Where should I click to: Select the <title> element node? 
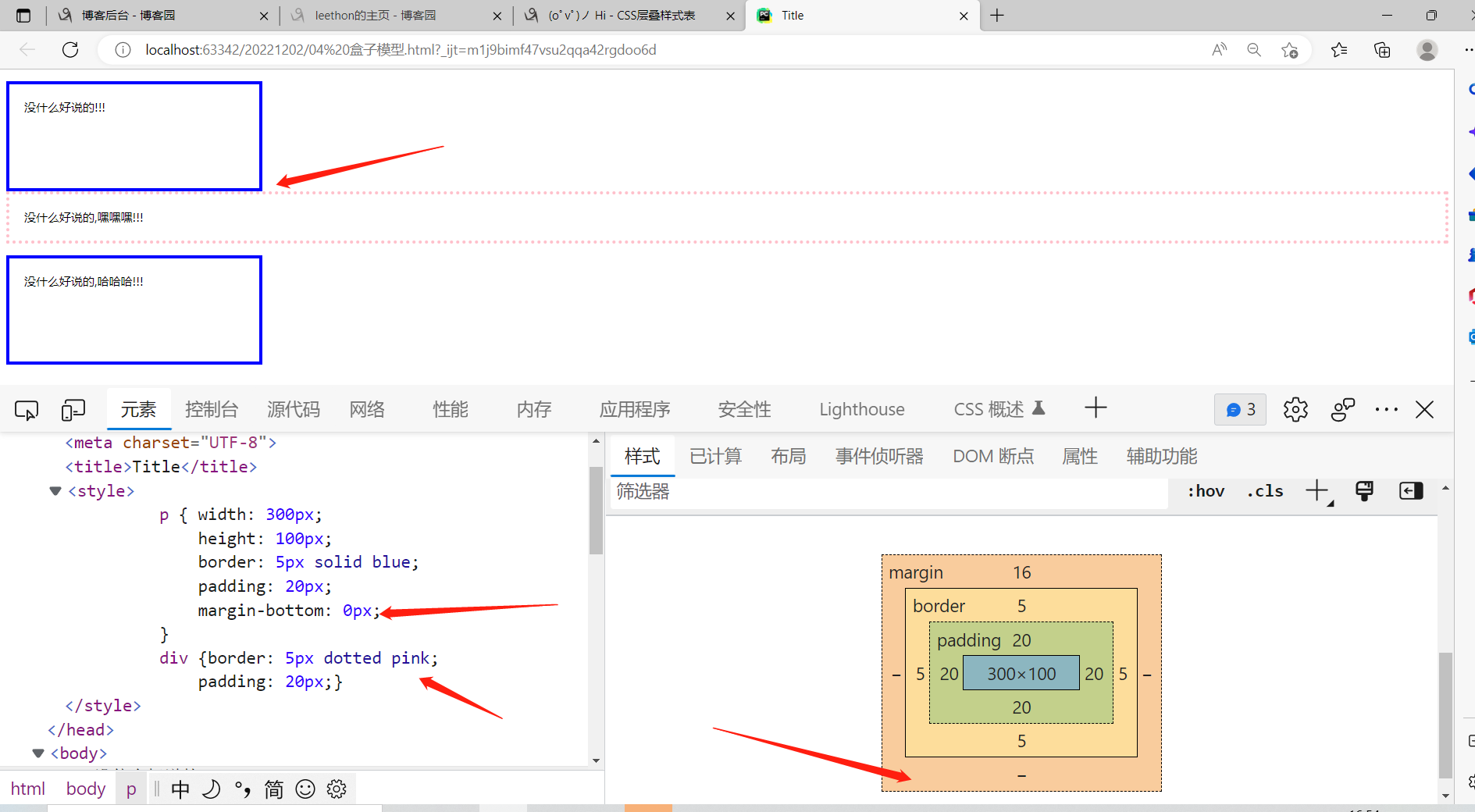click(x=161, y=467)
